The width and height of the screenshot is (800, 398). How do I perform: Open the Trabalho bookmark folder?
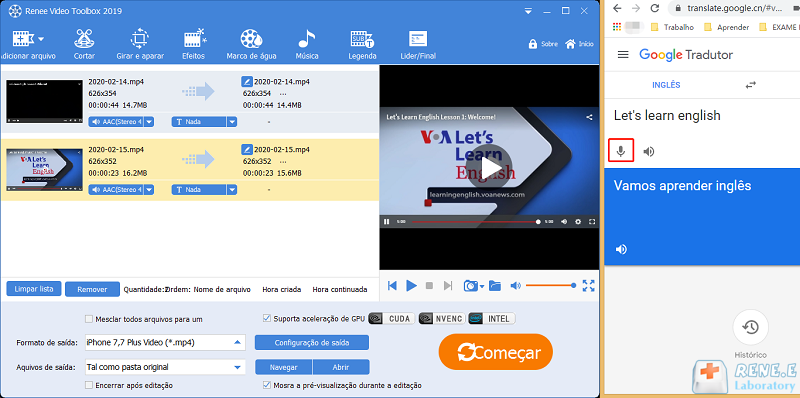(x=672, y=27)
